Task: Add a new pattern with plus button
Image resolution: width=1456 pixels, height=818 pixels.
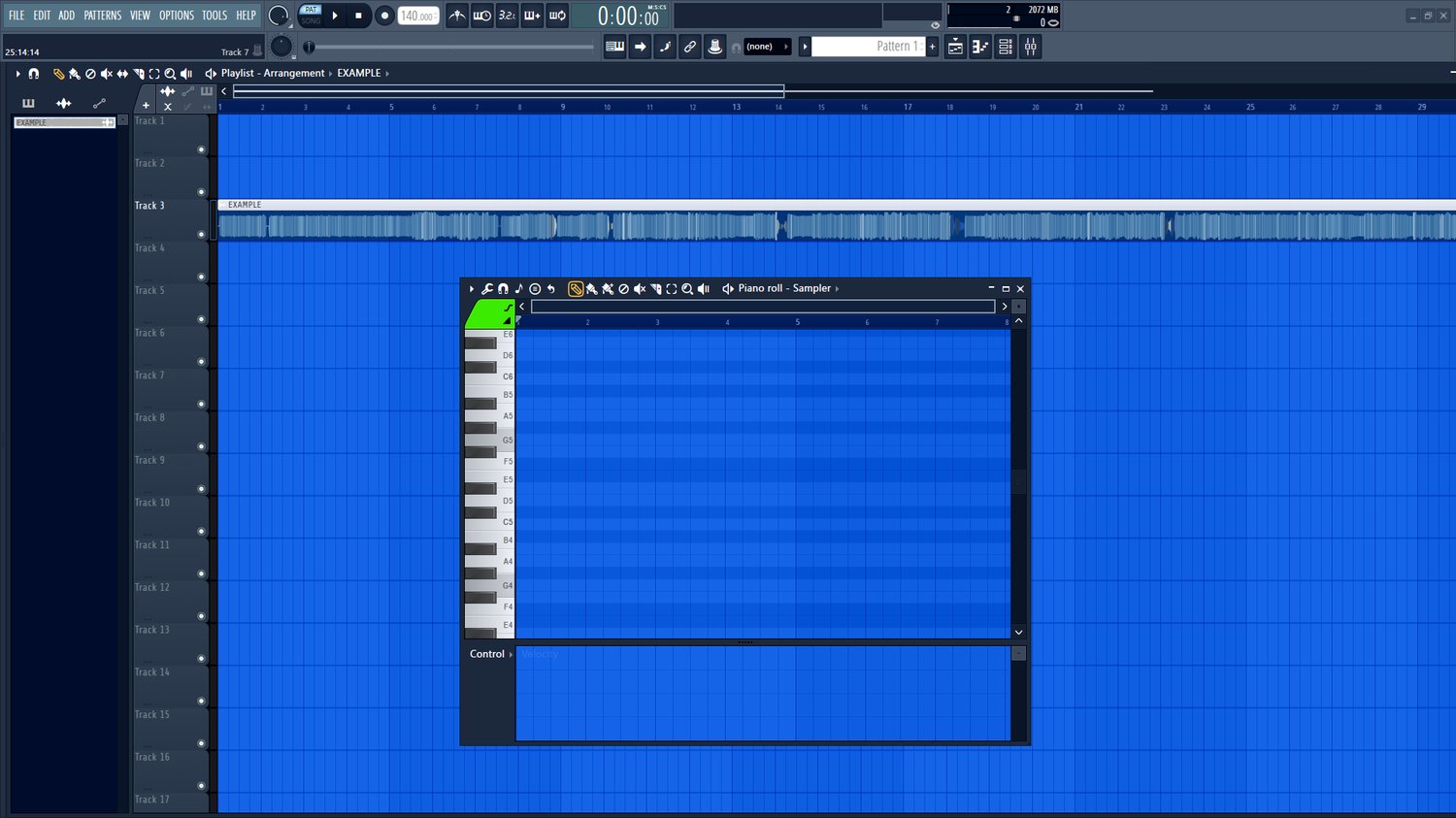Action: [x=933, y=47]
